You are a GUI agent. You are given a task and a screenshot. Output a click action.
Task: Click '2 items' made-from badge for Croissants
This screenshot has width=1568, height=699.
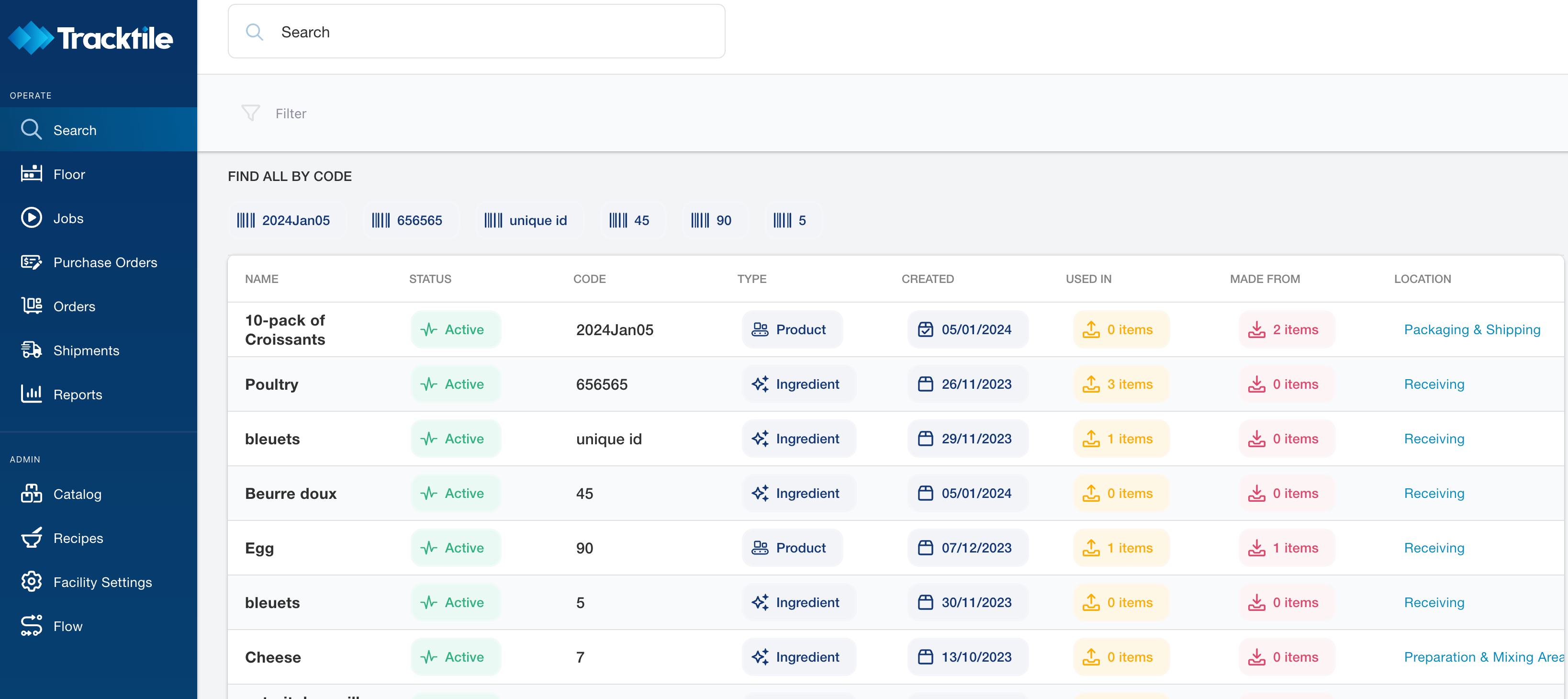click(x=1285, y=329)
